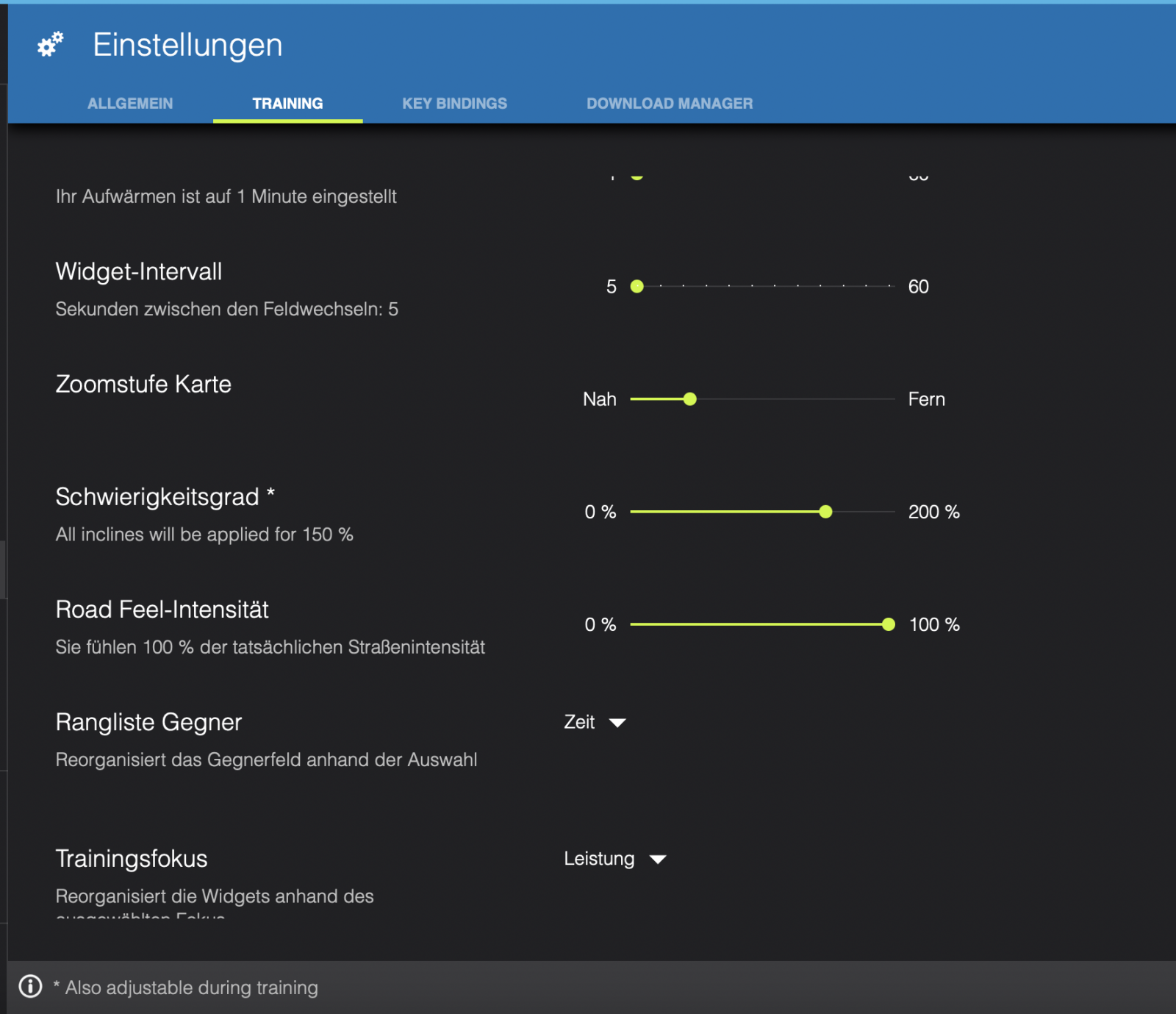Click the settings gears icon beside Einstellungen
1176x1014 pixels.
point(50,45)
